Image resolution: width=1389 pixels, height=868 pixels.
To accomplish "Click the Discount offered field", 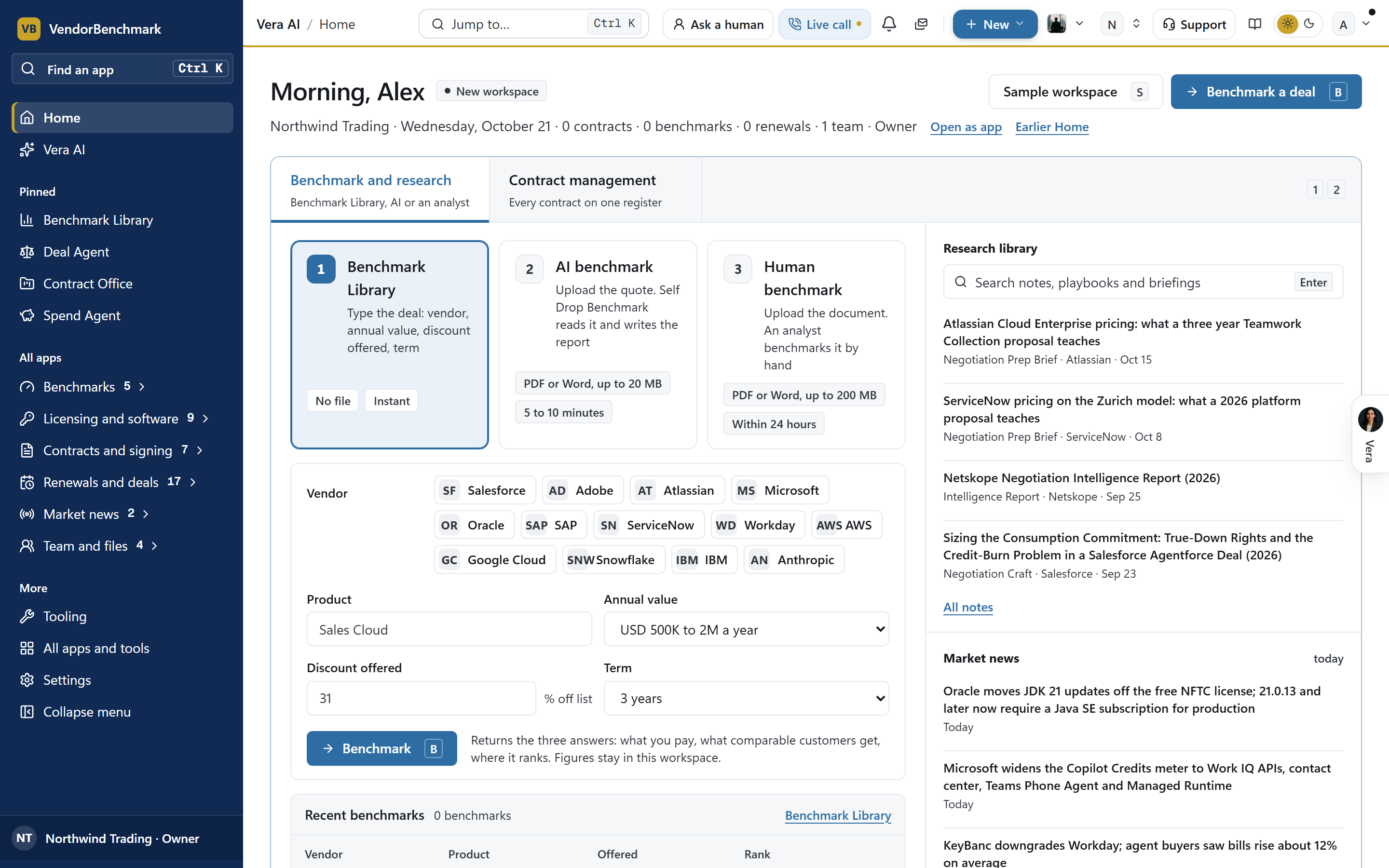I will [x=422, y=698].
